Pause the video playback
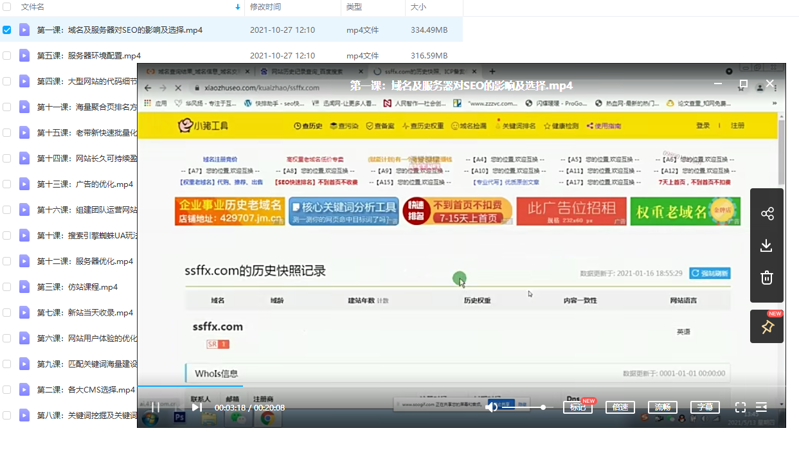The image size is (799, 469). (x=155, y=407)
